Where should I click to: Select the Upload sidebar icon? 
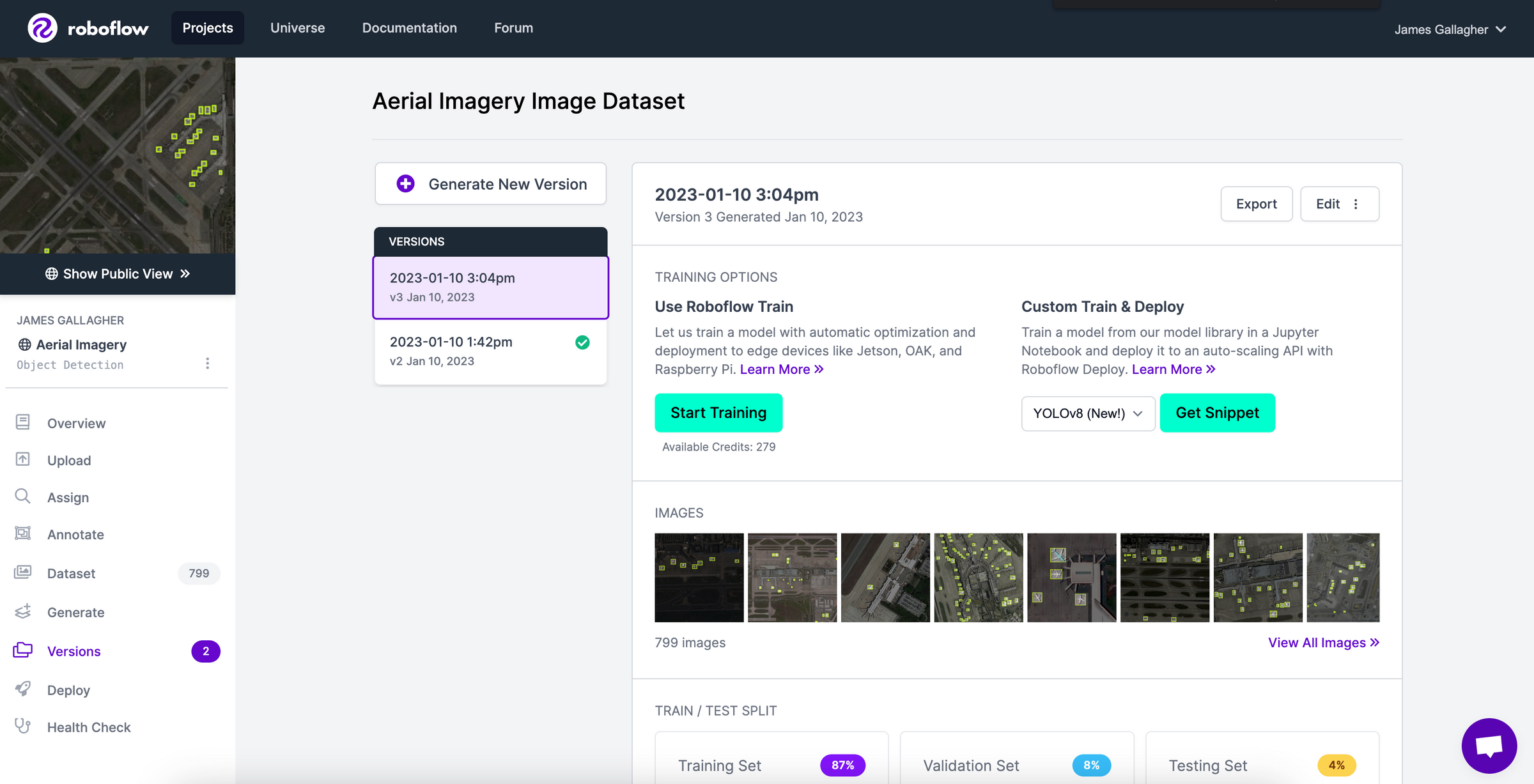pyautogui.click(x=23, y=459)
